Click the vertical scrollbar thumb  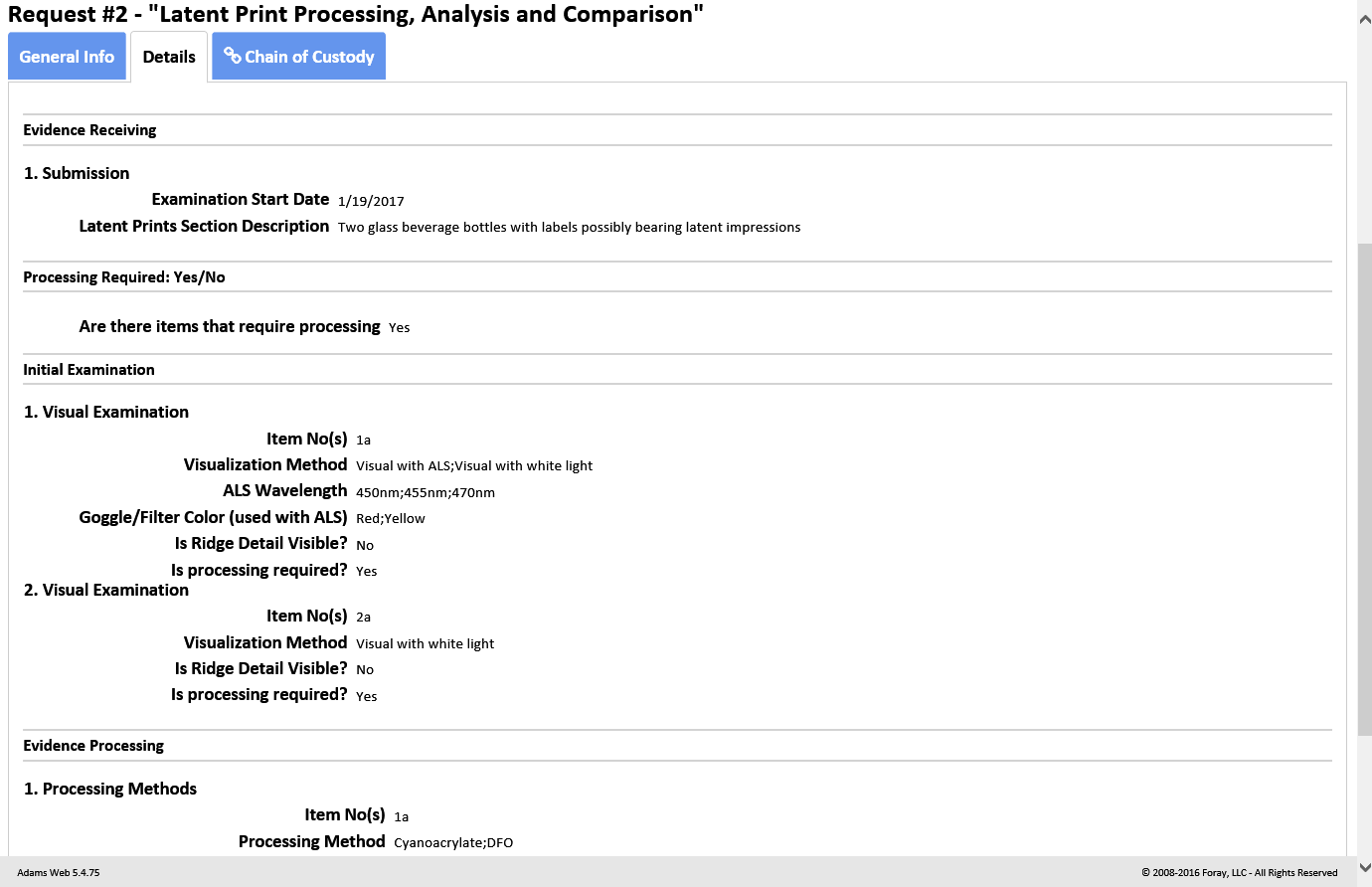[1364, 487]
